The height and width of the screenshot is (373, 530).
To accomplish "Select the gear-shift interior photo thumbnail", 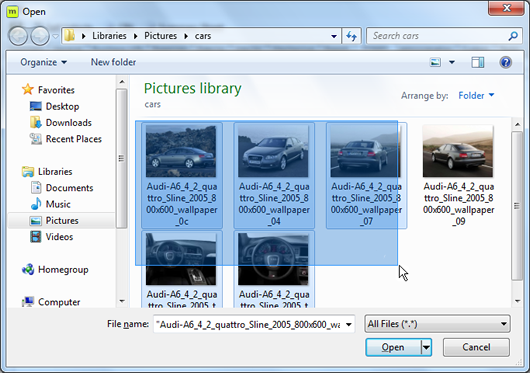I will (181, 259).
